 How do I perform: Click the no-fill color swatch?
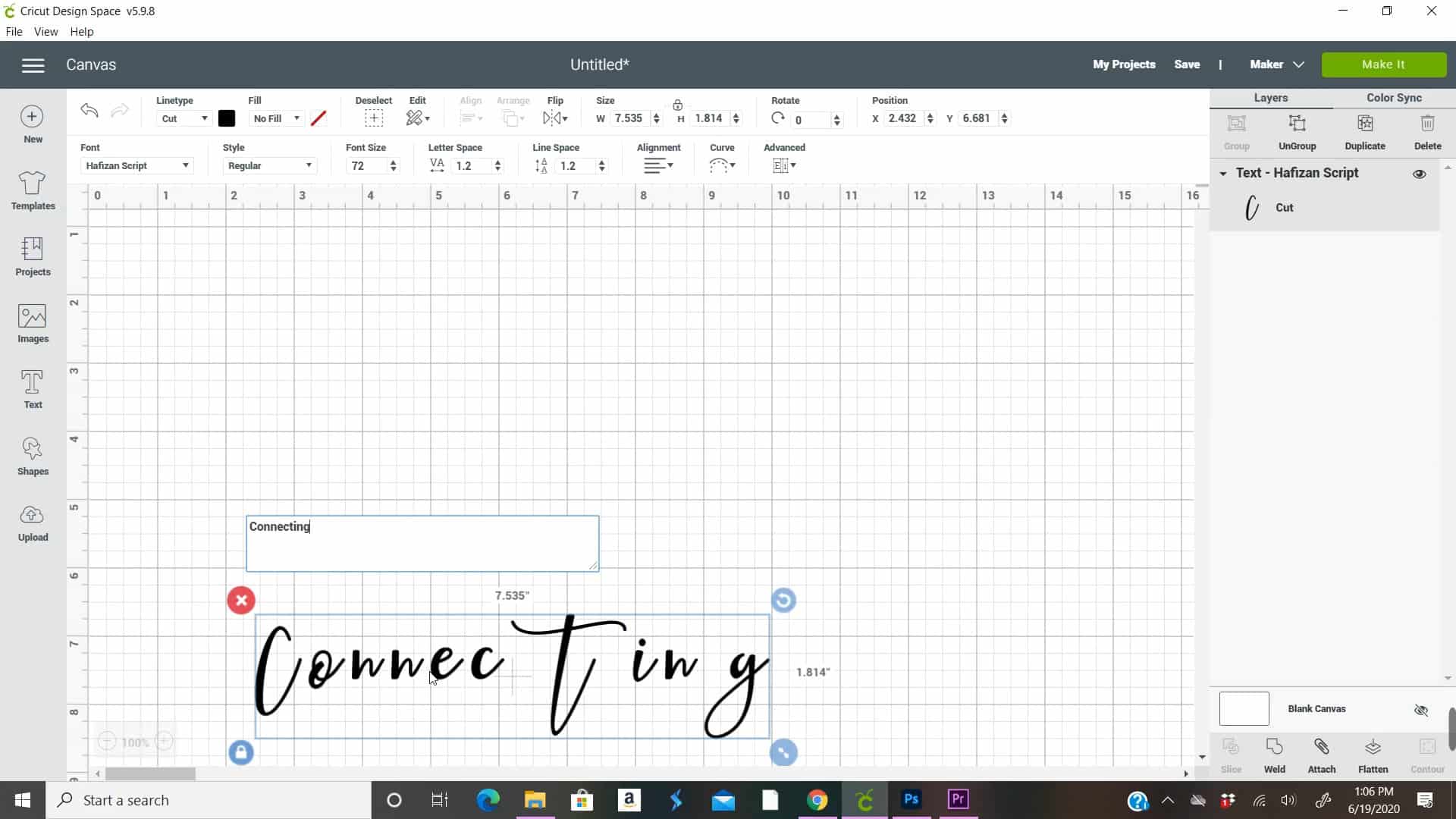[x=318, y=118]
